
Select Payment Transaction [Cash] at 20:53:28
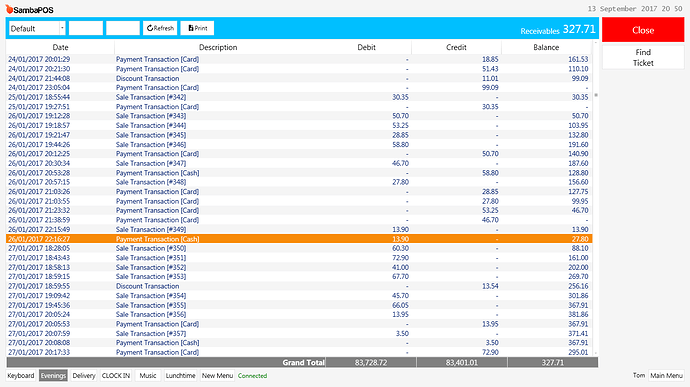point(299,173)
